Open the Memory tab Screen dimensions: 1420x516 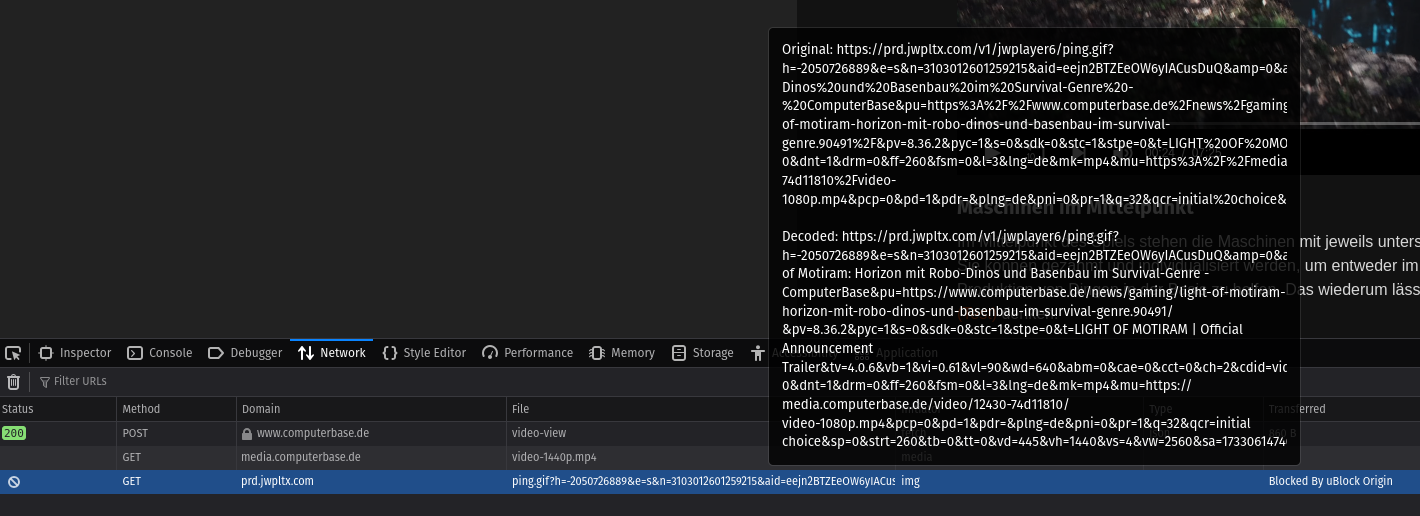pos(622,353)
